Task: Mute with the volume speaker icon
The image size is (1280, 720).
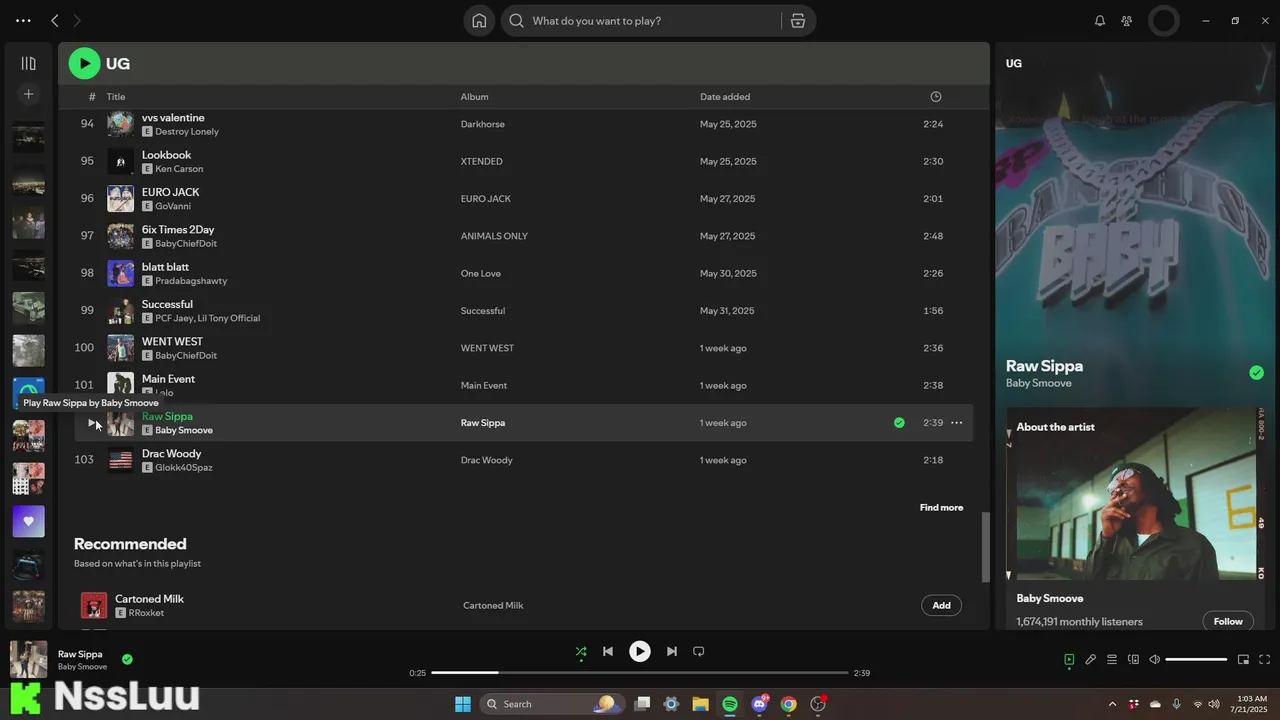Action: tap(1155, 659)
